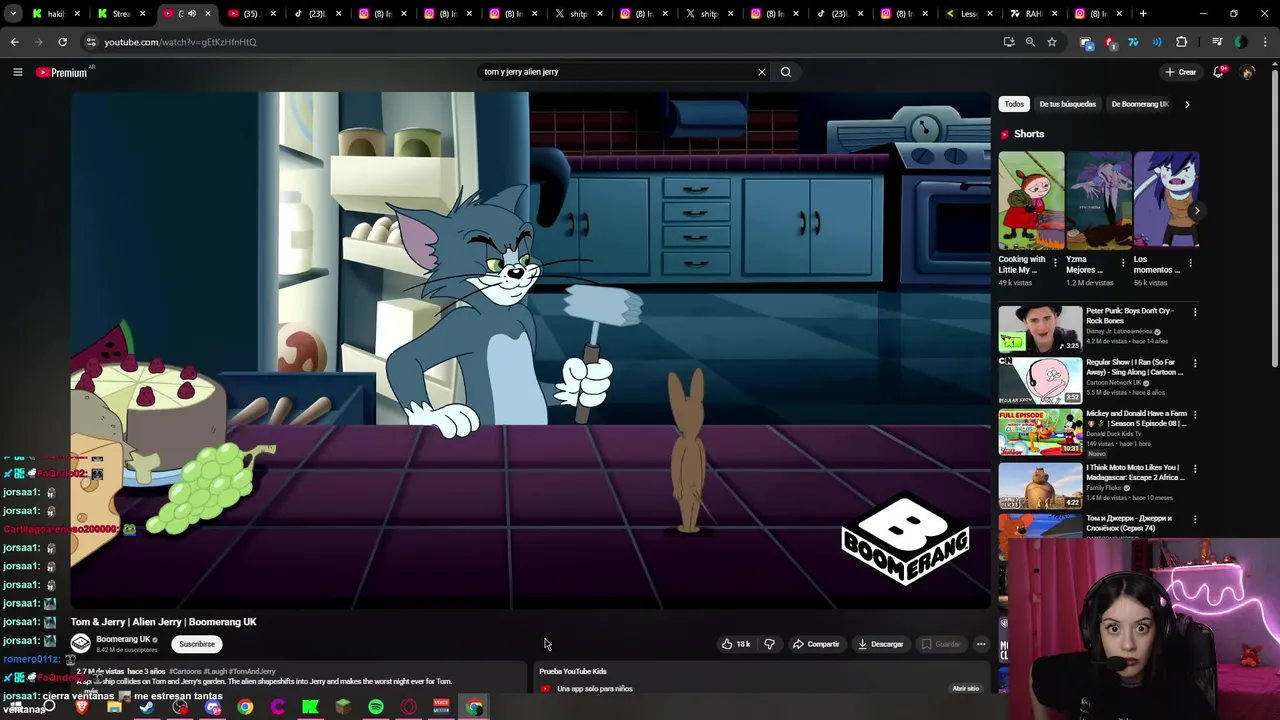Clear the search box text with X

coord(761,72)
